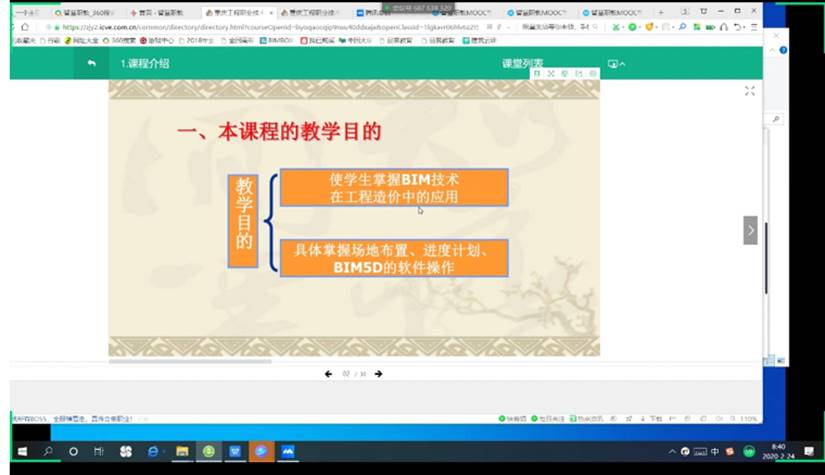Click the taskbar search magnifier
The image size is (825, 475).
pyautogui.click(x=48, y=451)
